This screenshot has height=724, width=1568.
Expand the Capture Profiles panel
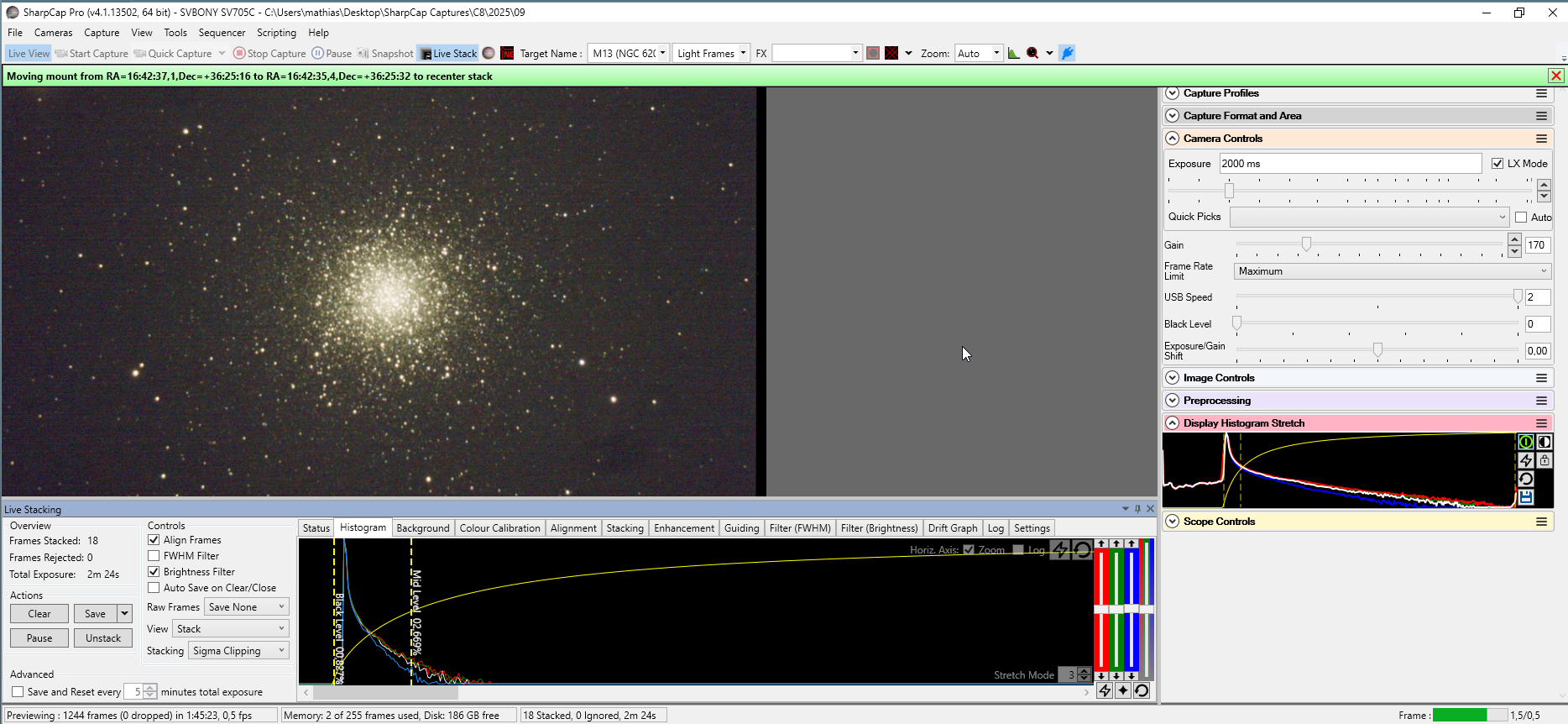click(1173, 93)
